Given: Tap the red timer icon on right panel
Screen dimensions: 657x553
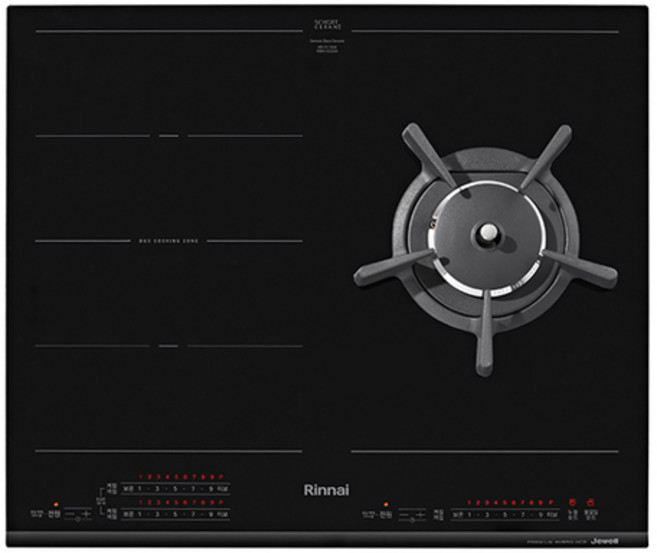Looking at the screenshot, I should (573, 501).
